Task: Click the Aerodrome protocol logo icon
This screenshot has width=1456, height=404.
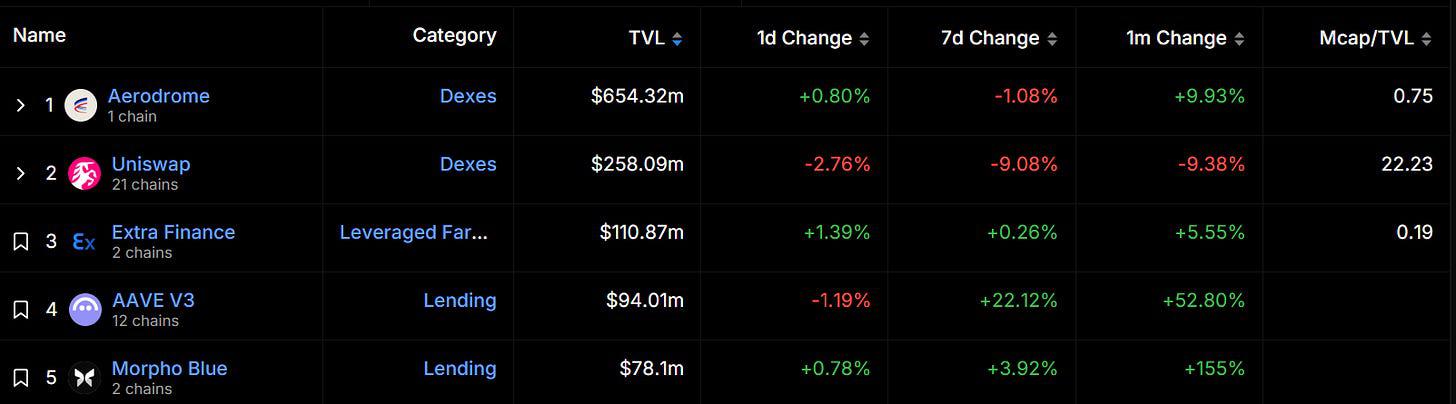Action: tap(81, 105)
